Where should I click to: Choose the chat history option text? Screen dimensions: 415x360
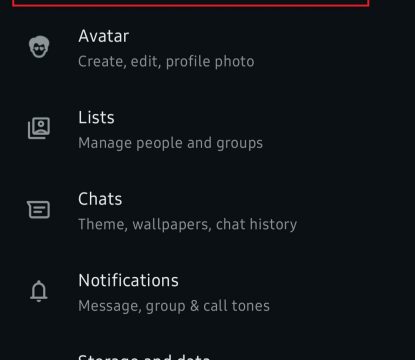pos(256,224)
